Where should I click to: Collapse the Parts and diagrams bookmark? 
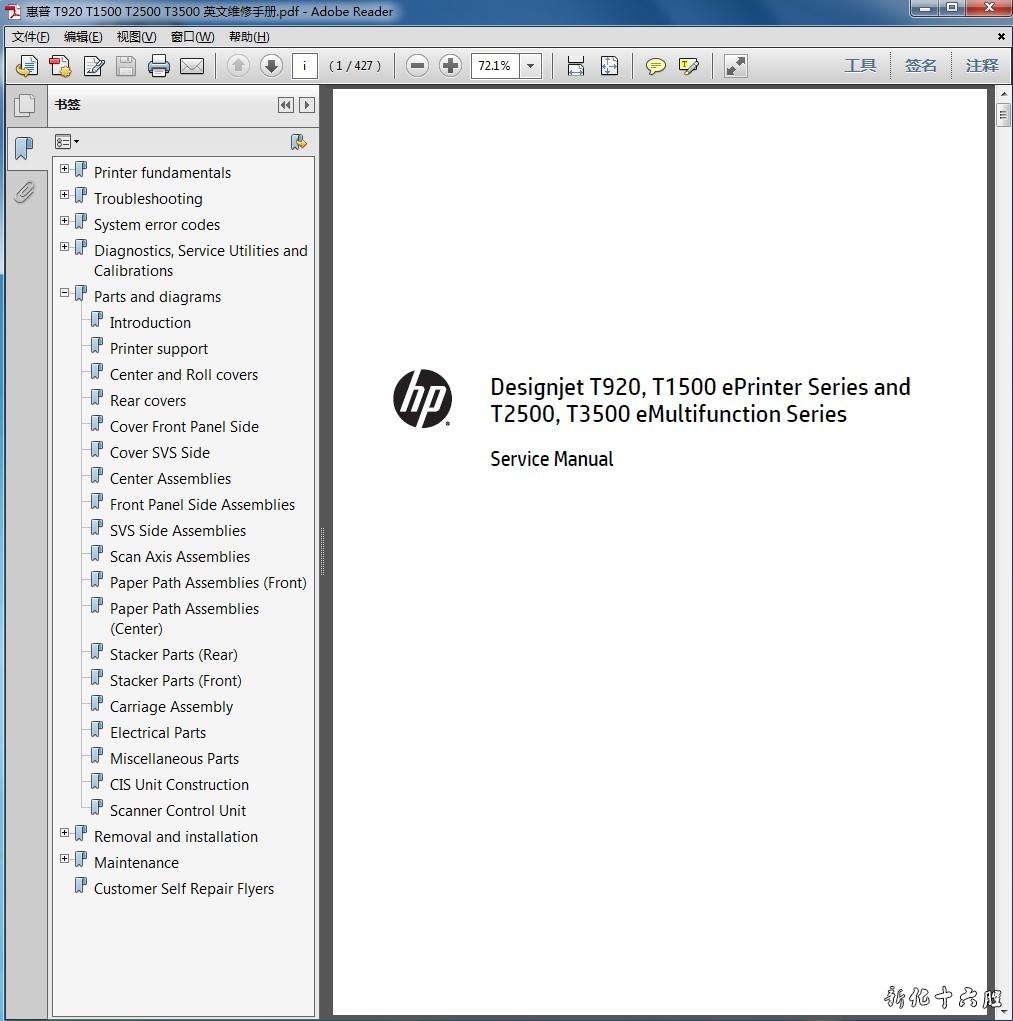point(65,293)
